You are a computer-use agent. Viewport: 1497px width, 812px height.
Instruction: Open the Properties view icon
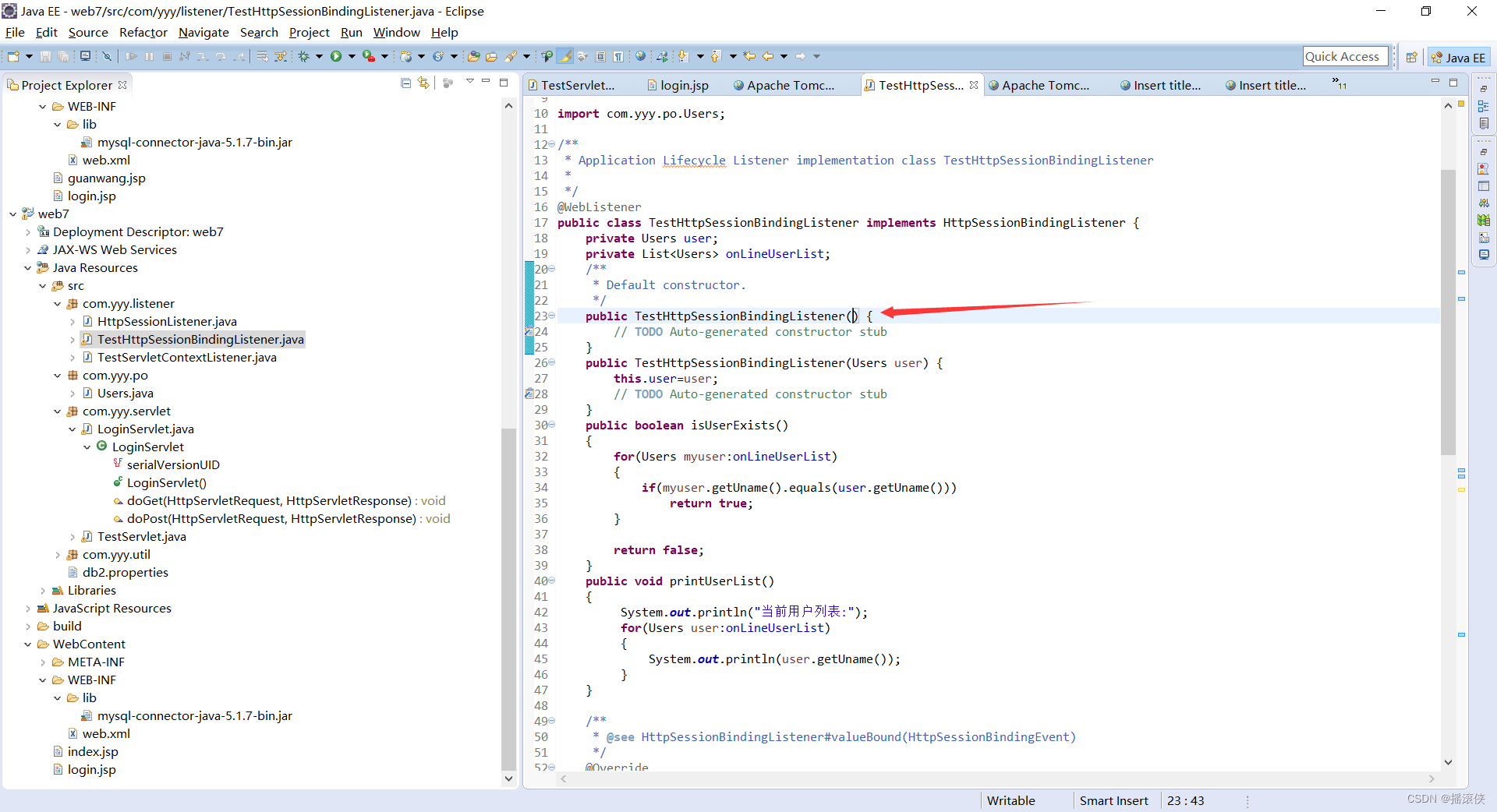click(1484, 185)
